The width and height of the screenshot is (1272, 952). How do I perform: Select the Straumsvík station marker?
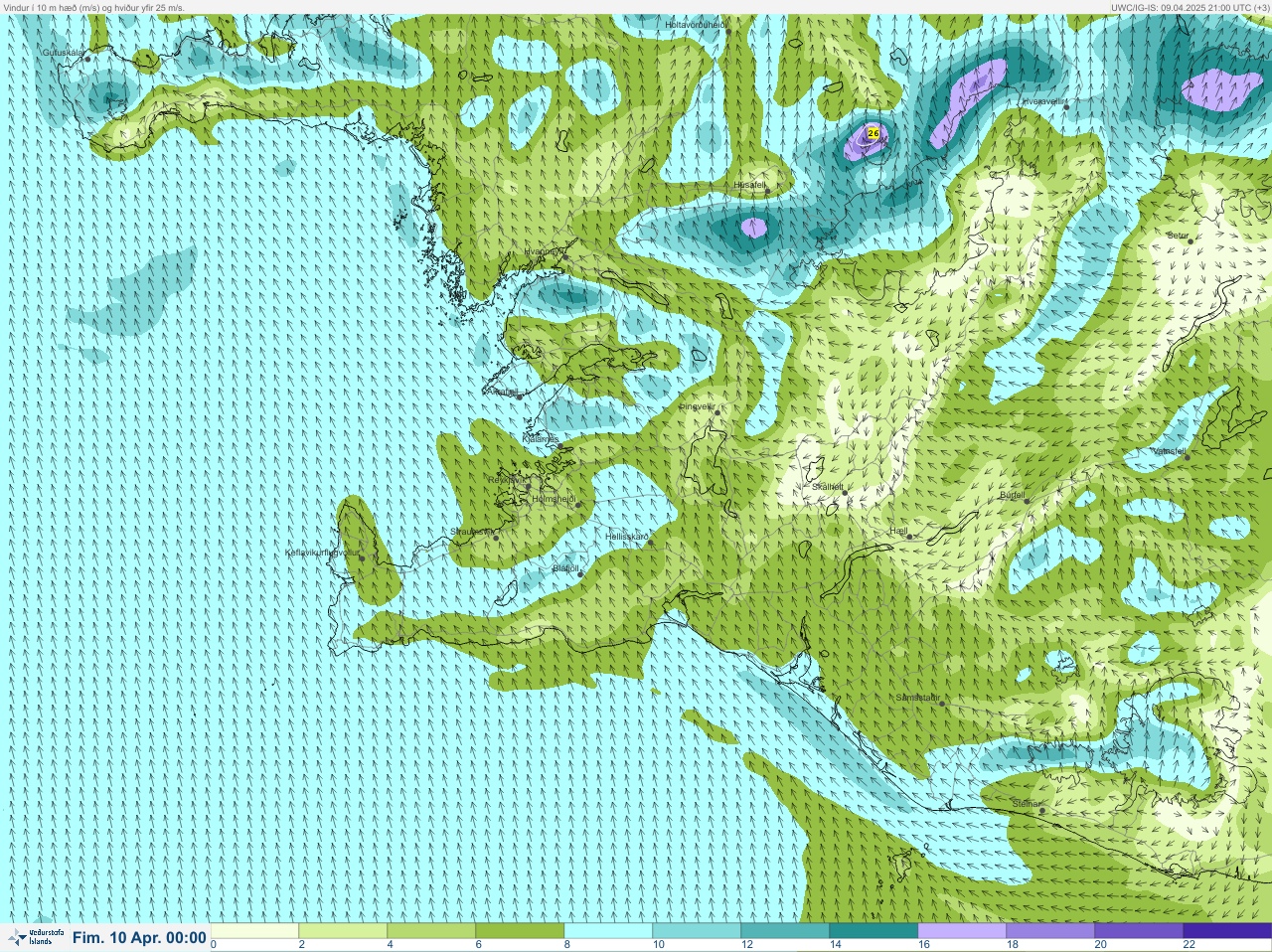tap(496, 538)
